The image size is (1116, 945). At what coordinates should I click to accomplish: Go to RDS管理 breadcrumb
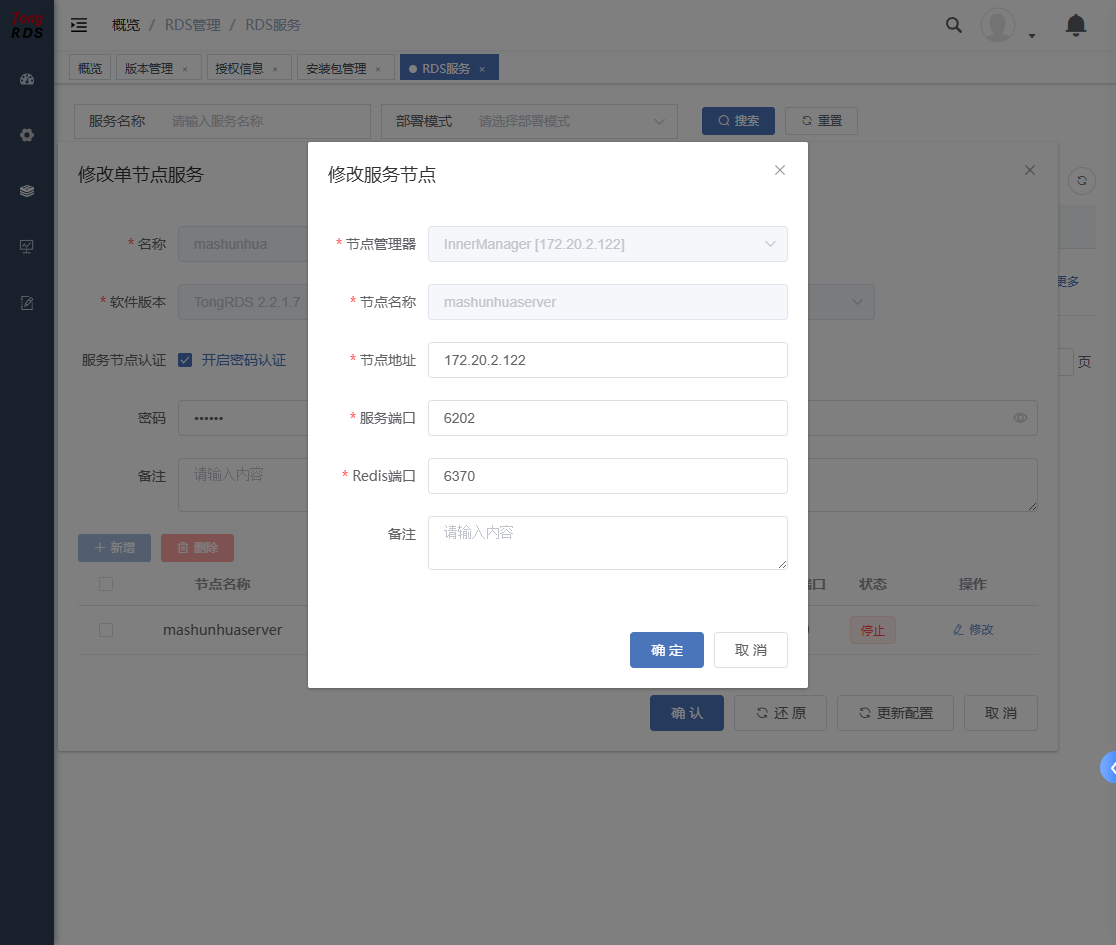tap(193, 25)
